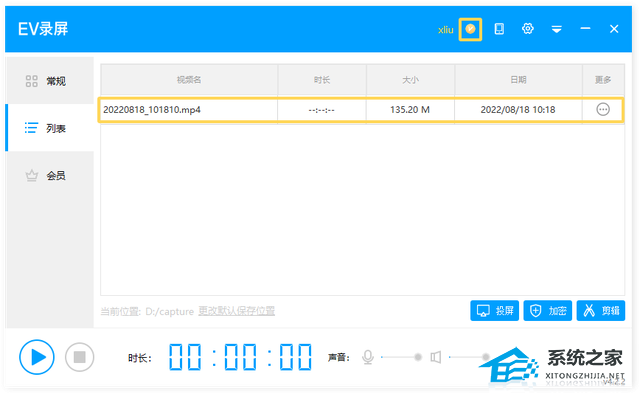This screenshot has width=640, height=394.
Task: Toggle the microphone icon in sound controls
Action: pos(368,357)
